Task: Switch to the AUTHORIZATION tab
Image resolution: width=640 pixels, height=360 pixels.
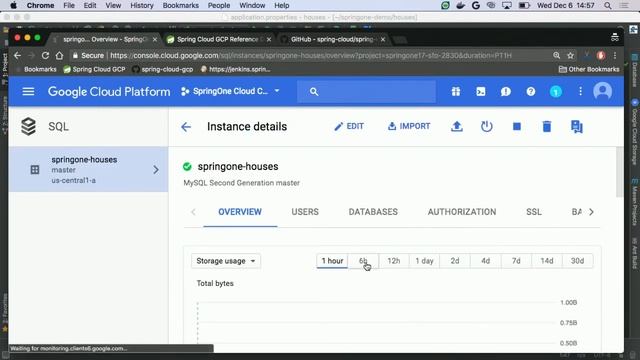Action: pyautogui.click(x=462, y=212)
